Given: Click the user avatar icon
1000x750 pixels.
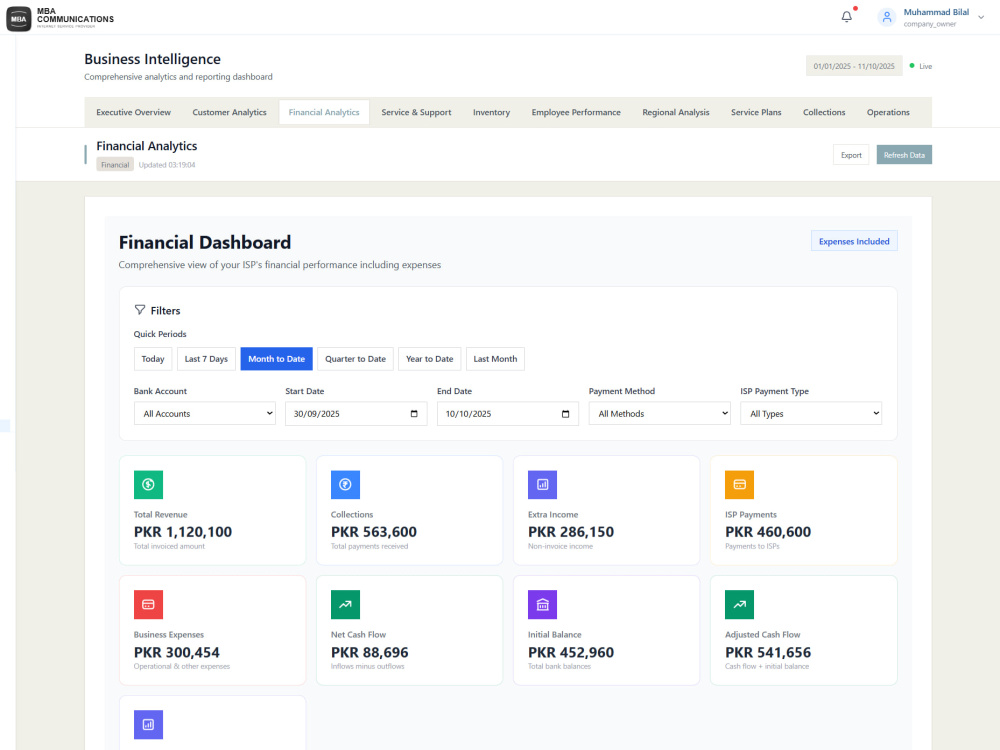Looking at the screenshot, I should (x=886, y=17).
